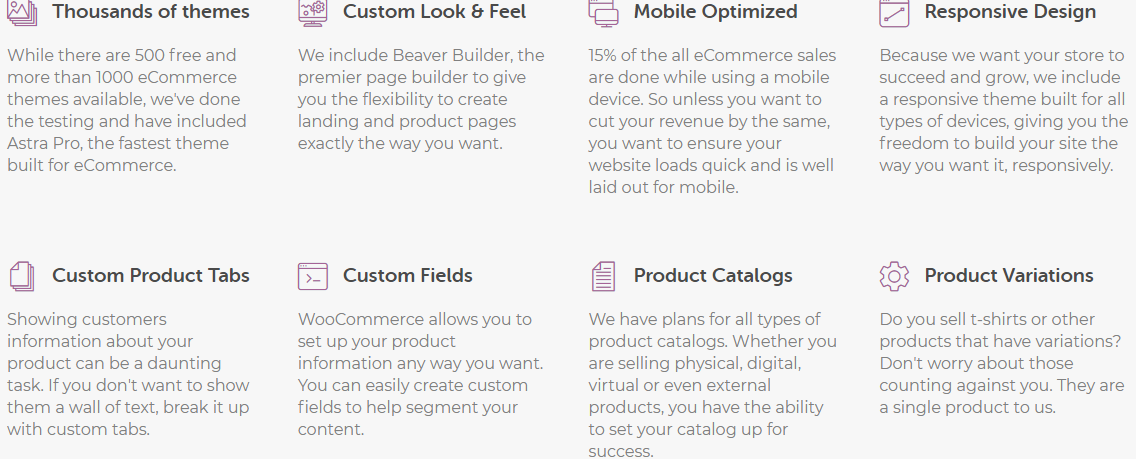Select the Custom Fields heading
The height and width of the screenshot is (459, 1136).
[408, 275]
